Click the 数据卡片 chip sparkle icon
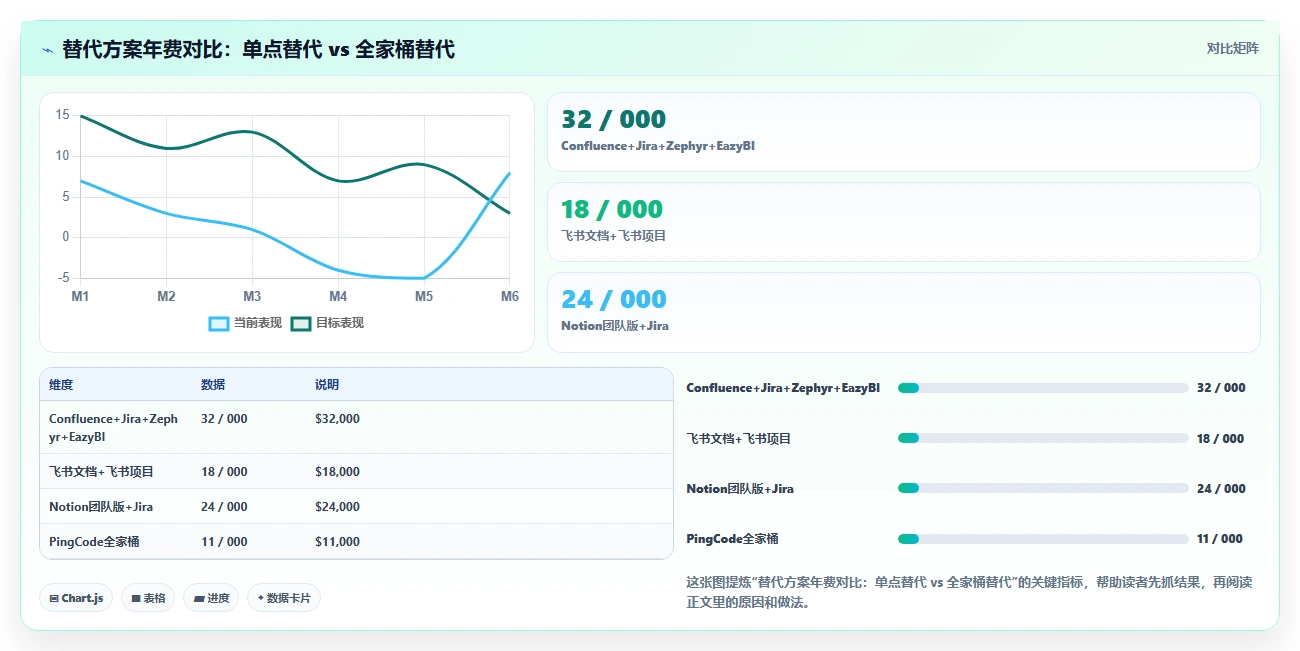The height and width of the screenshot is (651, 1300). [261, 598]
